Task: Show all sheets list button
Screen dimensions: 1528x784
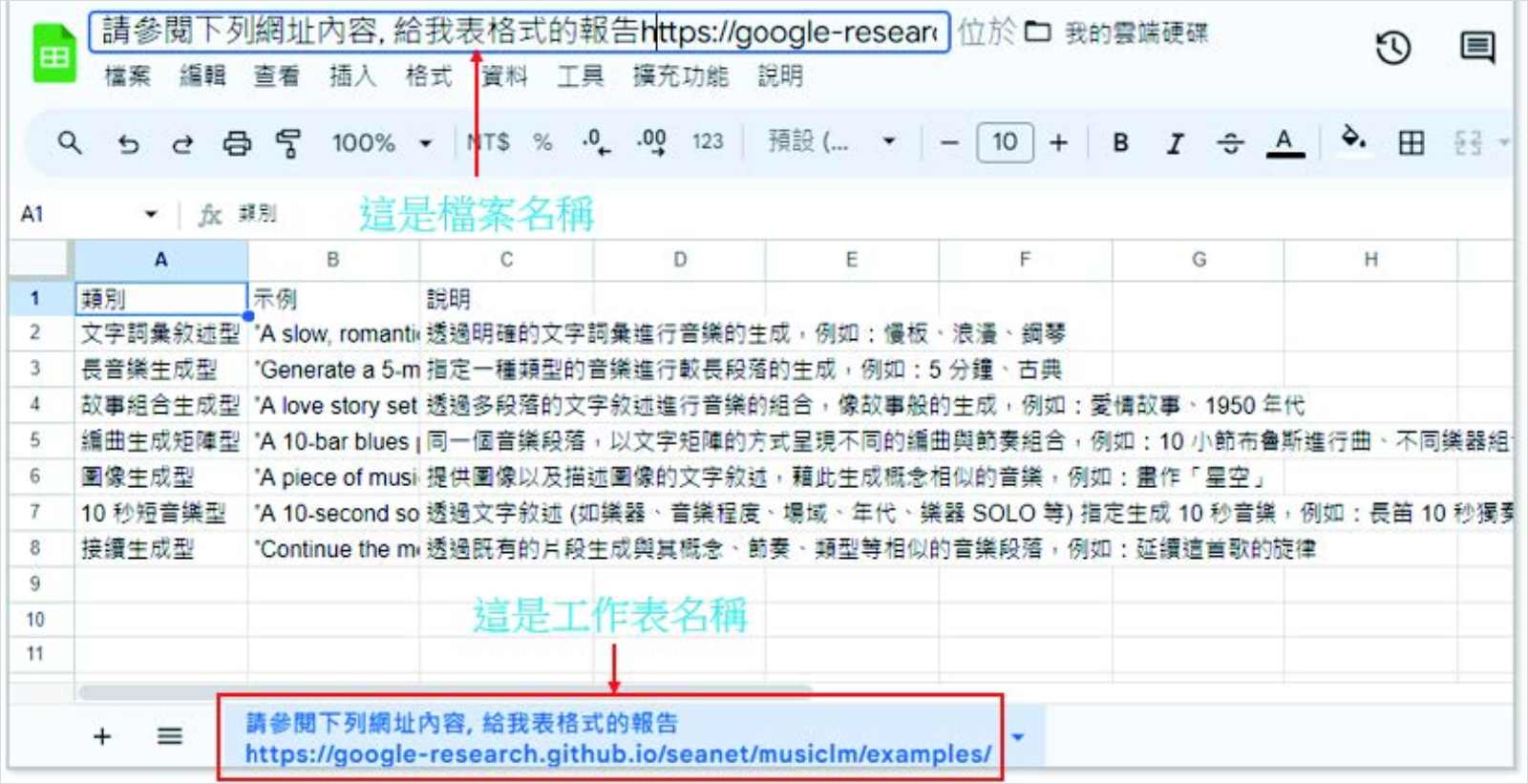Action: (x=170, y=736)
